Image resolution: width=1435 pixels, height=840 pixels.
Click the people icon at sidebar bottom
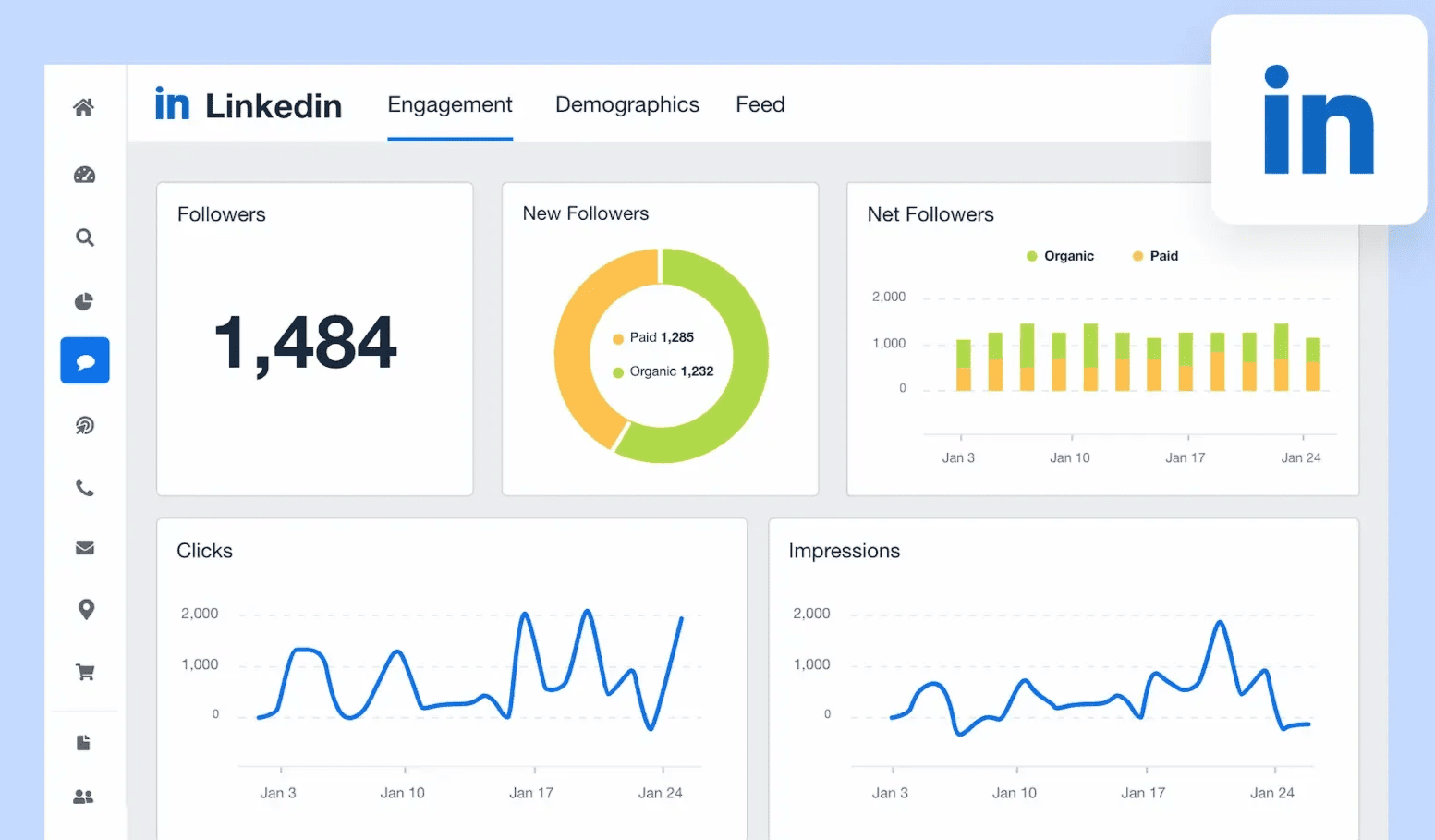pos(83,796)
